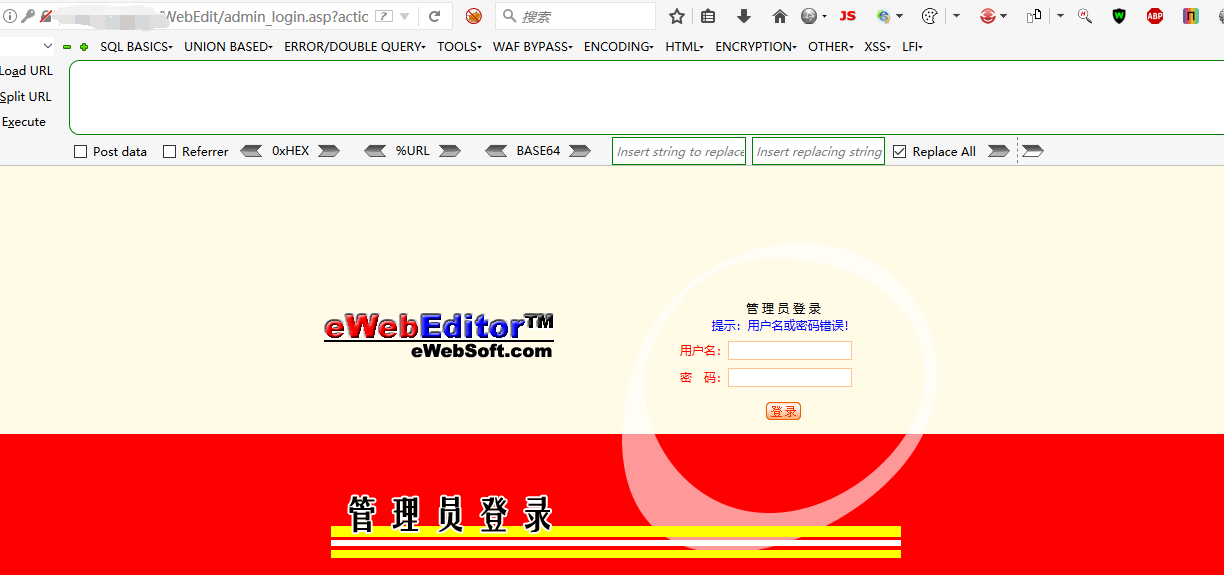1224x575 pixels.
Task: Click right arrow beside 0xHEX to encode
Action: [x=329, y=151]
